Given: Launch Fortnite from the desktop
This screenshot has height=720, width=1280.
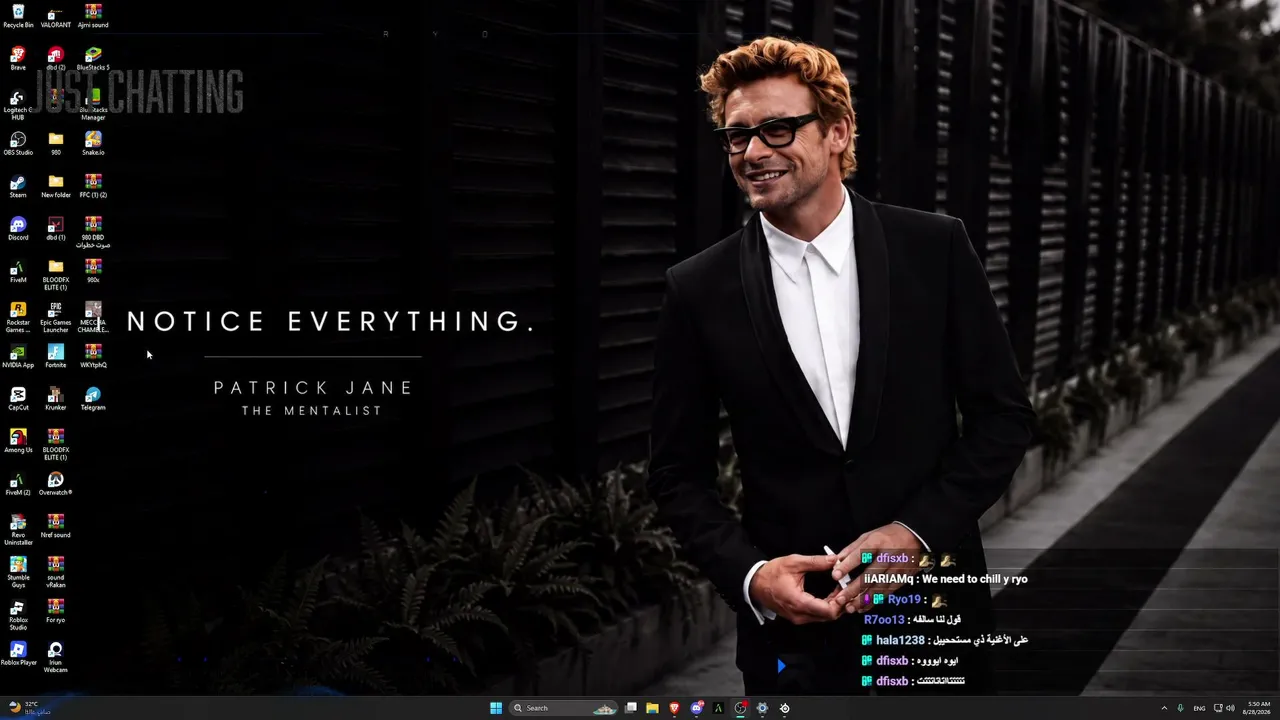Looking at the screenshot, I should point(56,356).
